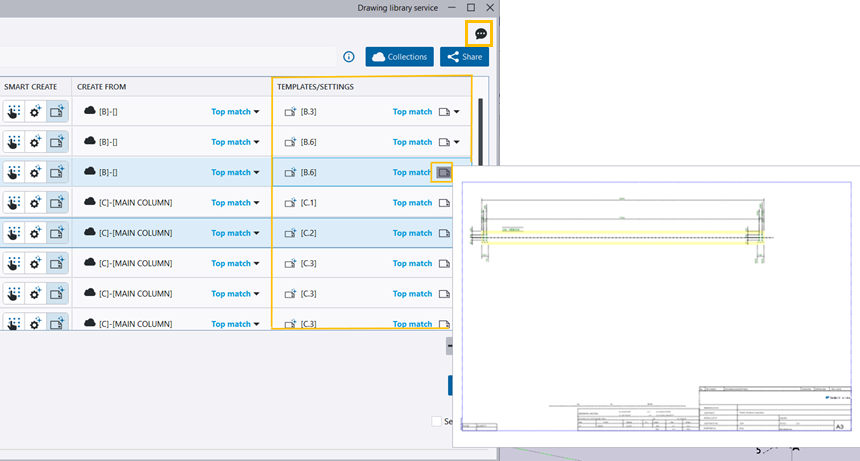Click the template icon next to [B.3]

pos(290,112)
